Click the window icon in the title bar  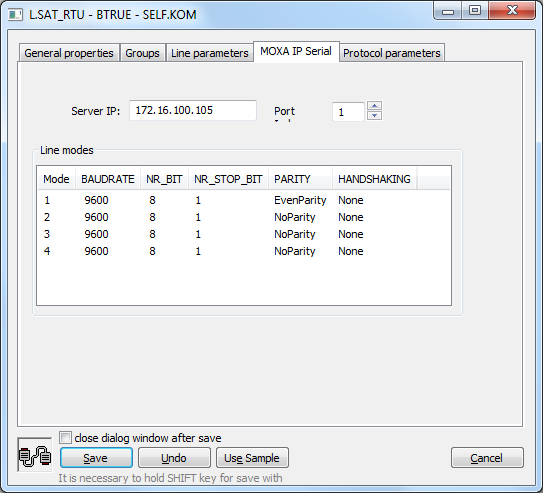pyautogui.click(x=15, y=15)
